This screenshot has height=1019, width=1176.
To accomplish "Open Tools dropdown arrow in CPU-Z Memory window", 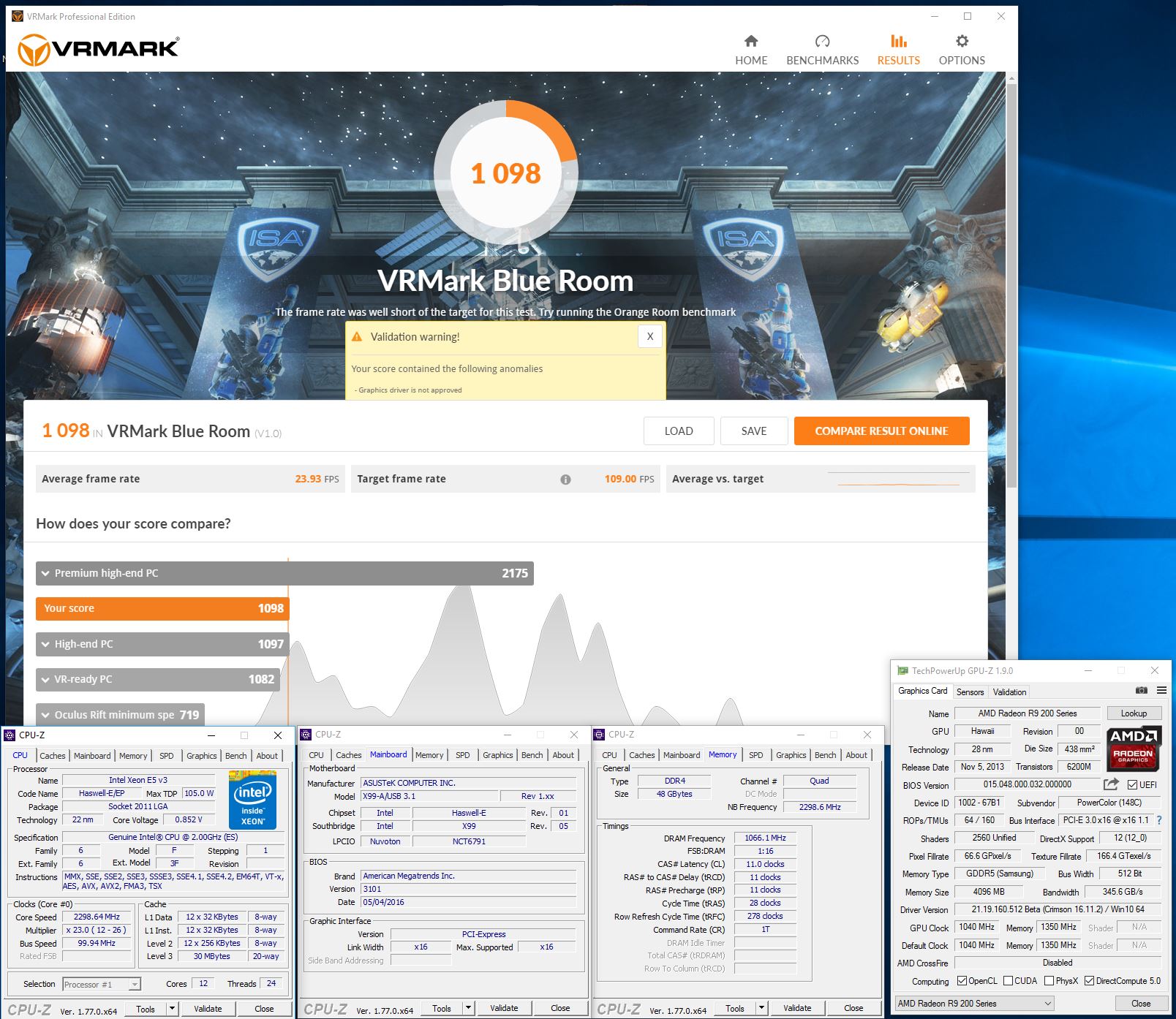I will click(761, 1008).
